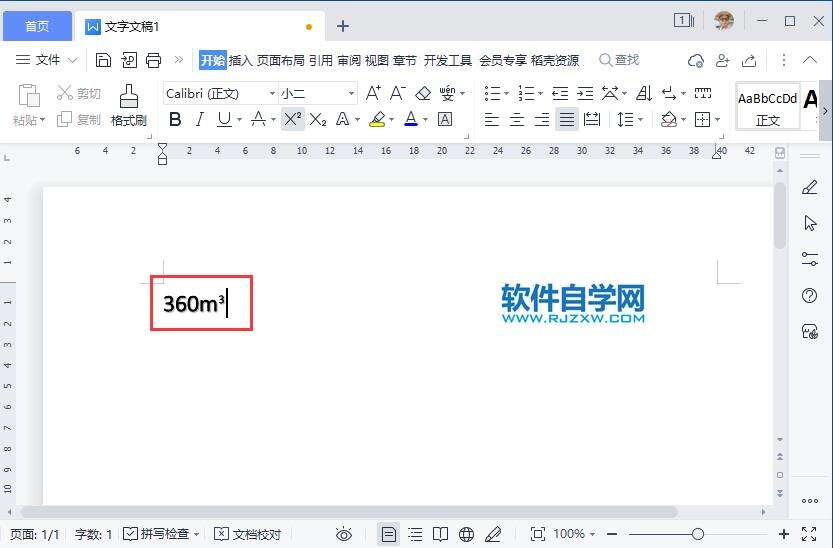Screen dimensions: 833x548
Task: Click the share arrow icon
Action: pos(749,61)
